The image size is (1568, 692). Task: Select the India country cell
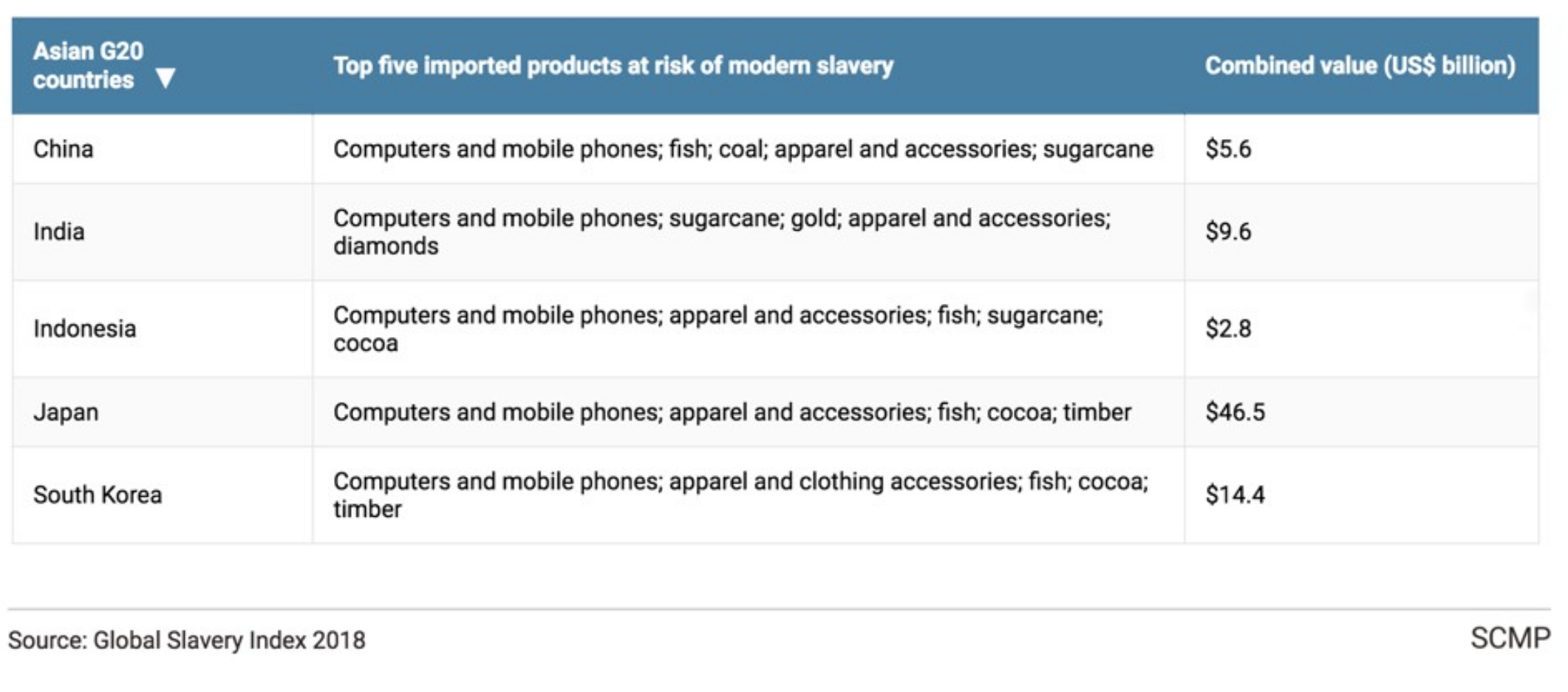tap(59, 232)
